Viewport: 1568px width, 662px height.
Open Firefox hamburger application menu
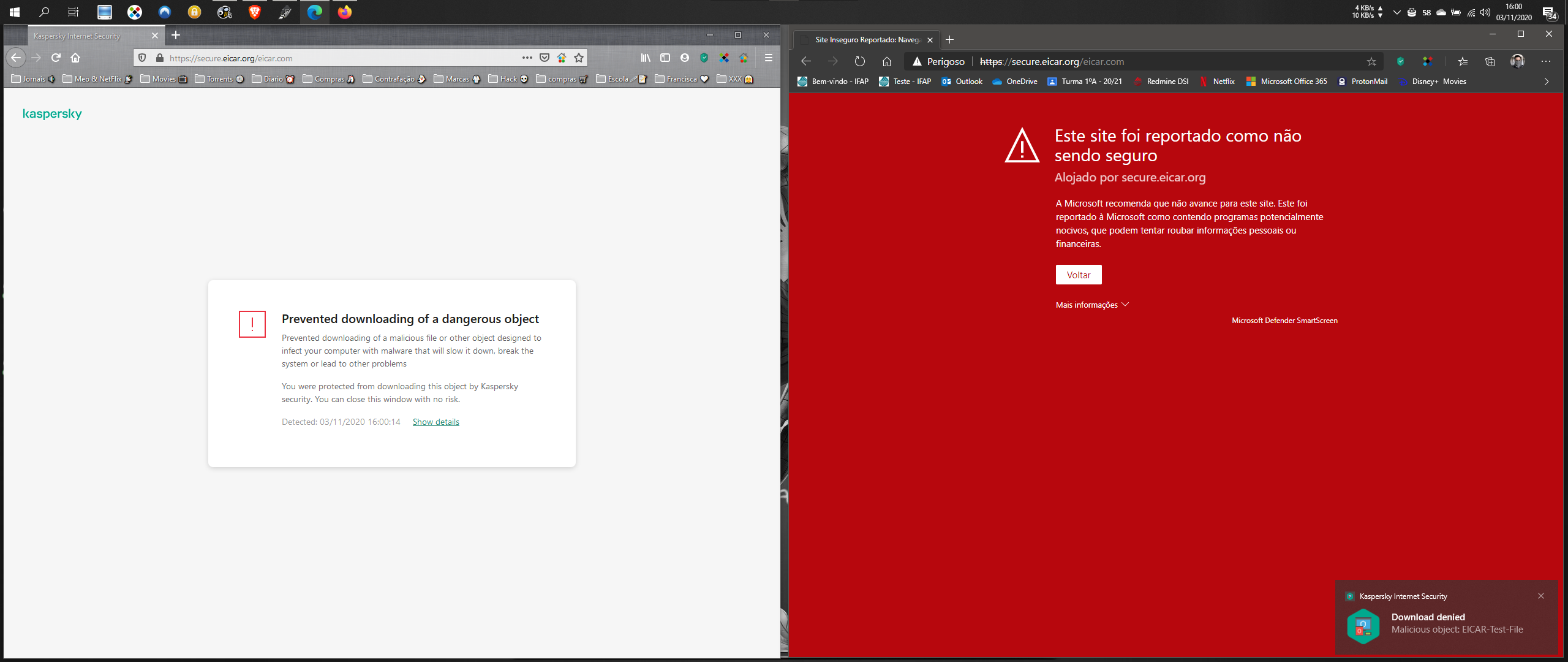[768, 58]
